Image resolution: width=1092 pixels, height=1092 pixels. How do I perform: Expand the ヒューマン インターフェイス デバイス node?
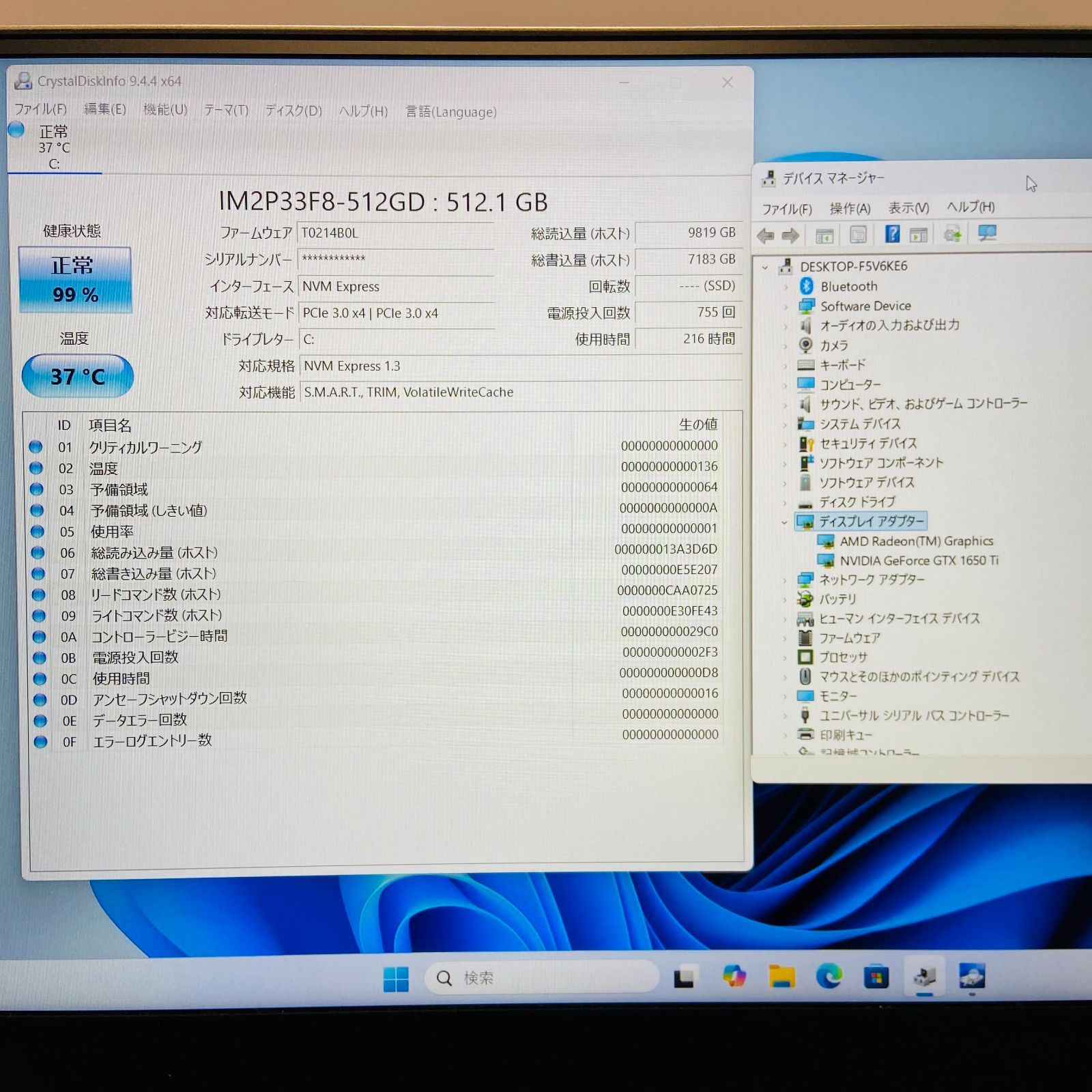pyautogui.click(x=785, y=619)
